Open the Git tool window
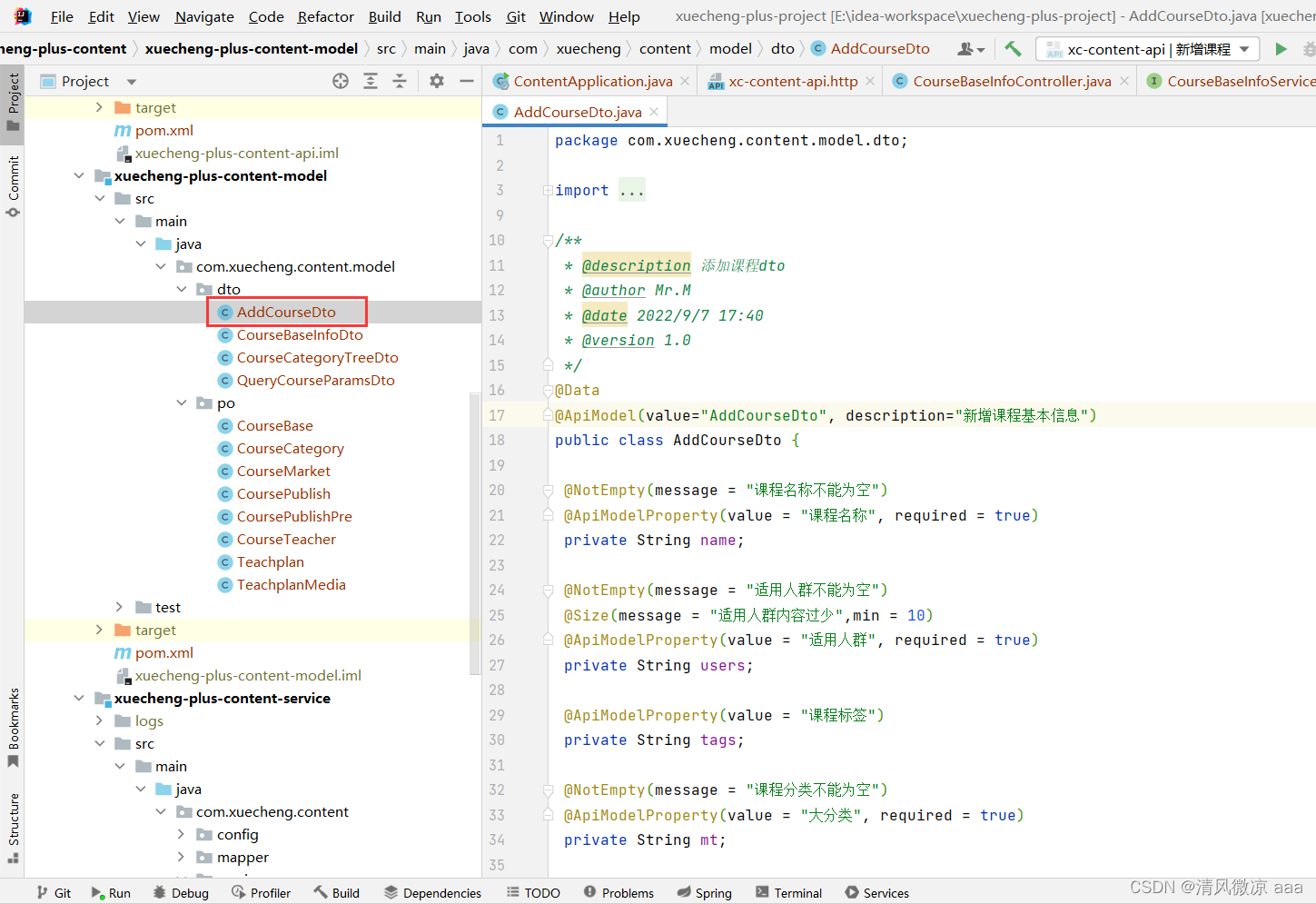The image size is (1316, 904). tap(54, 893)
